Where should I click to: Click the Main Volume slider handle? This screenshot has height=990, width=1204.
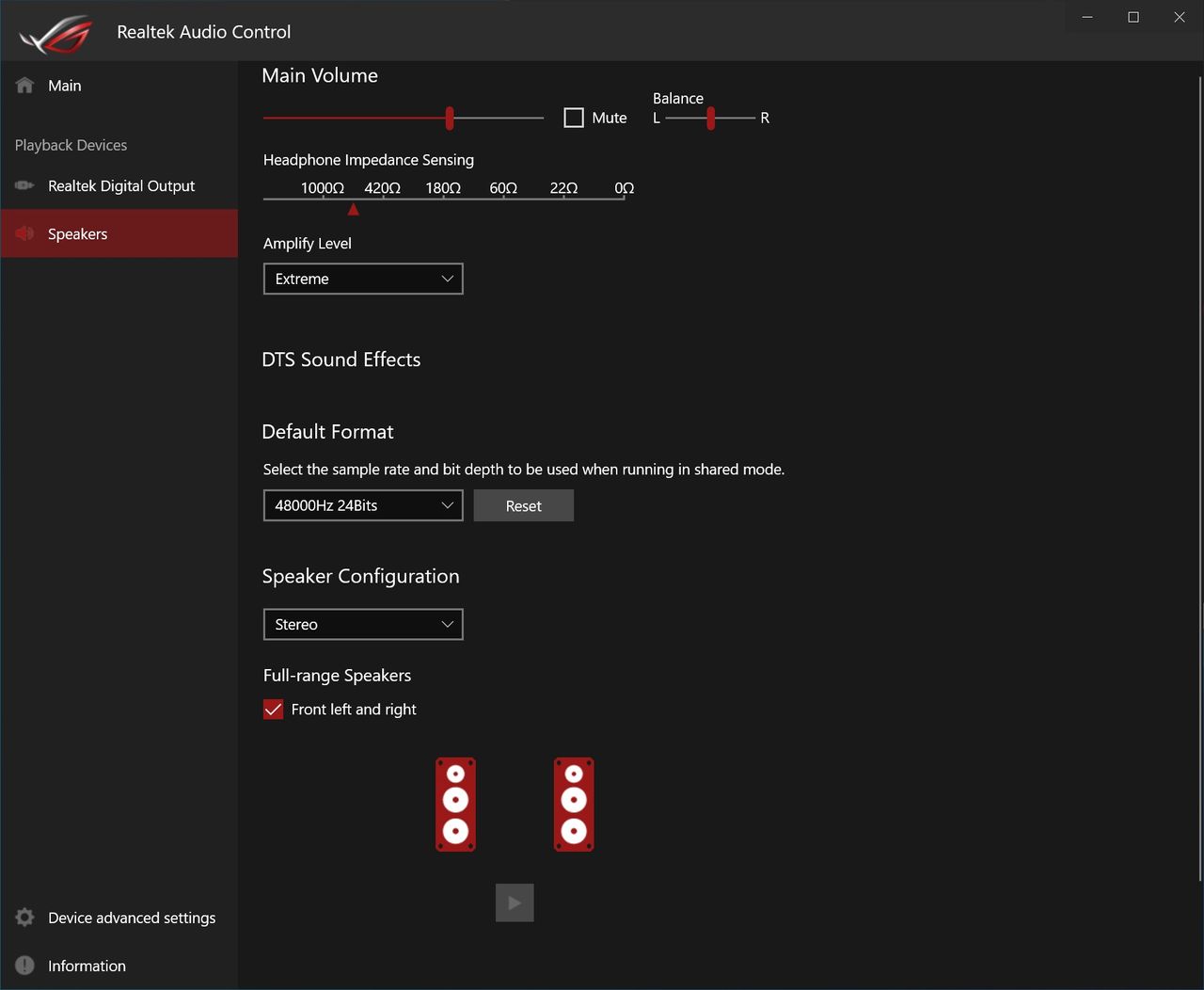tap(450, 118)
